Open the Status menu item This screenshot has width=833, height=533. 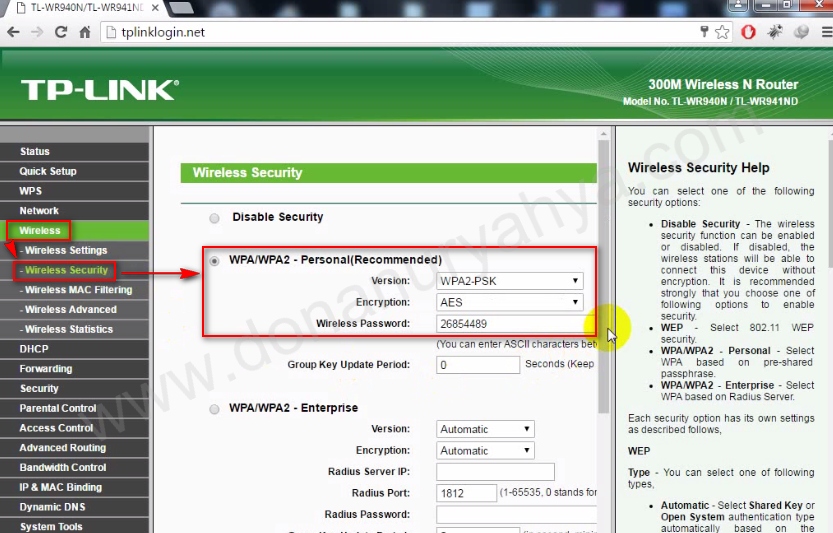coord(74,151)
